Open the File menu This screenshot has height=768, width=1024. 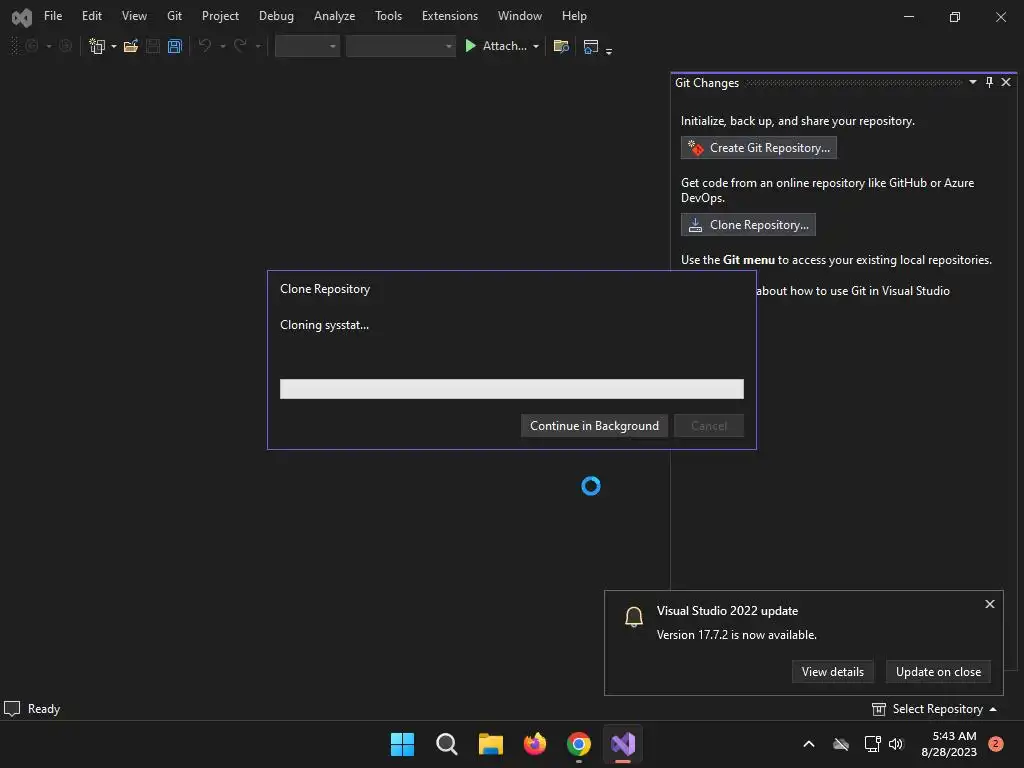(x=53, y=16)
